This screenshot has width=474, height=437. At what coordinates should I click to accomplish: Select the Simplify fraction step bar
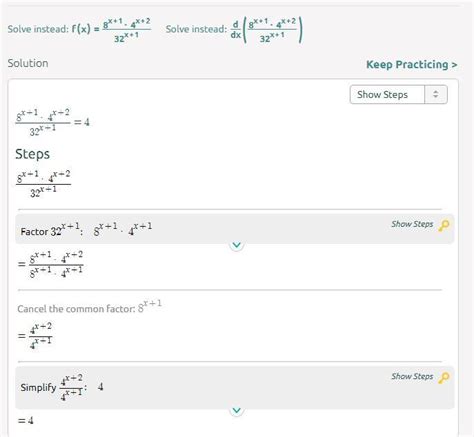click(x=235, y=387)
